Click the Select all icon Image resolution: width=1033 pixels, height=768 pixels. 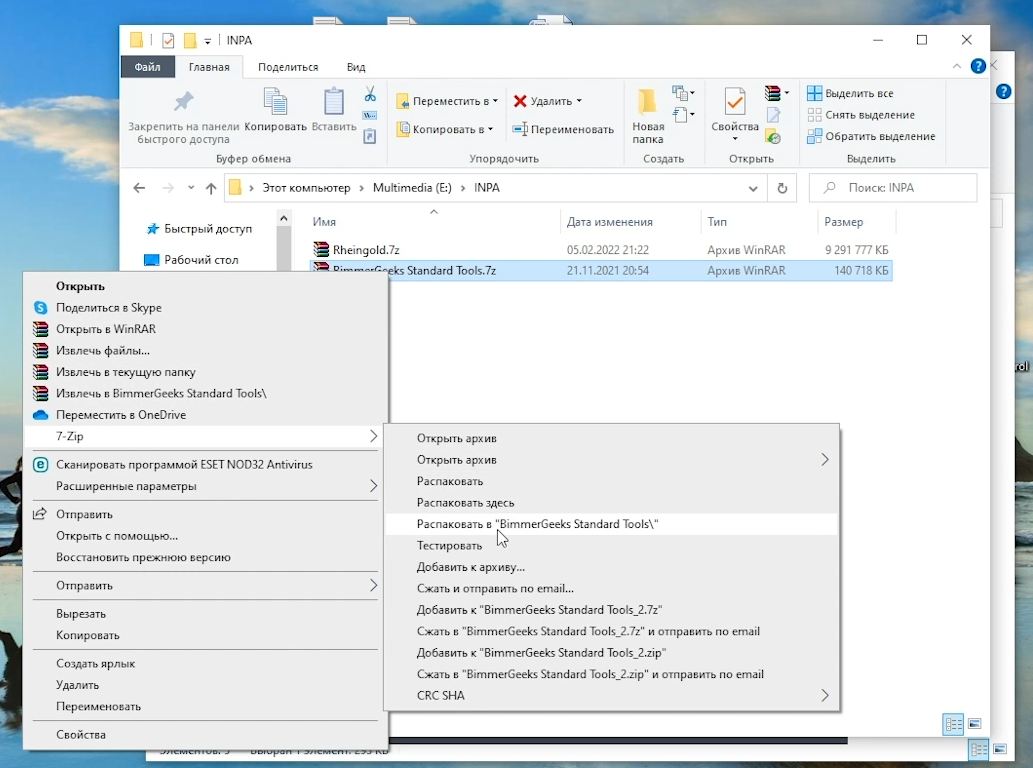tap(814, 93)
